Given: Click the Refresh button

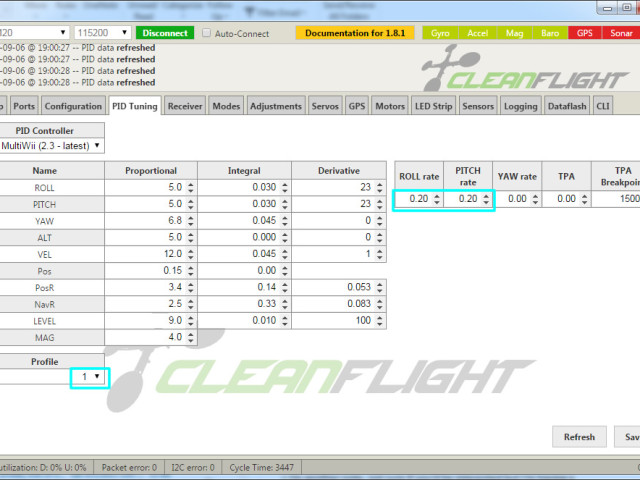Looking at the screenshot, I should [579, 437].
